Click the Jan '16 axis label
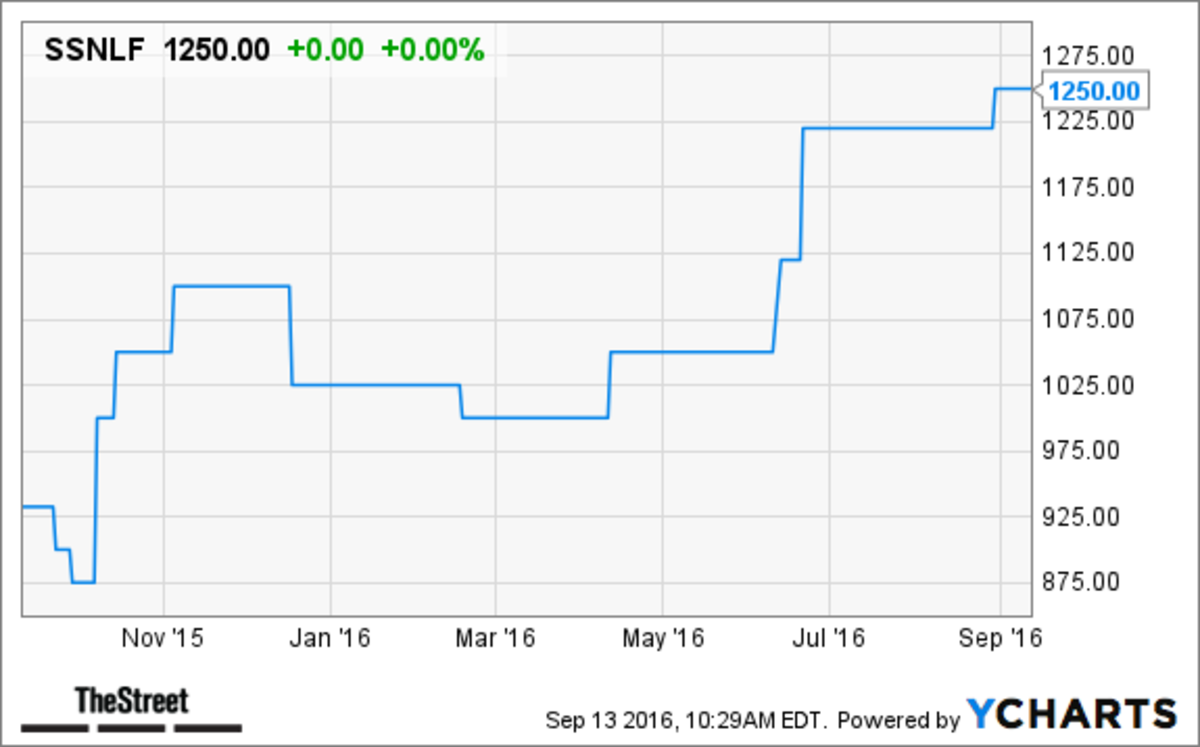Viewport: 1200px width, 747px height. (x=332, y=637)
